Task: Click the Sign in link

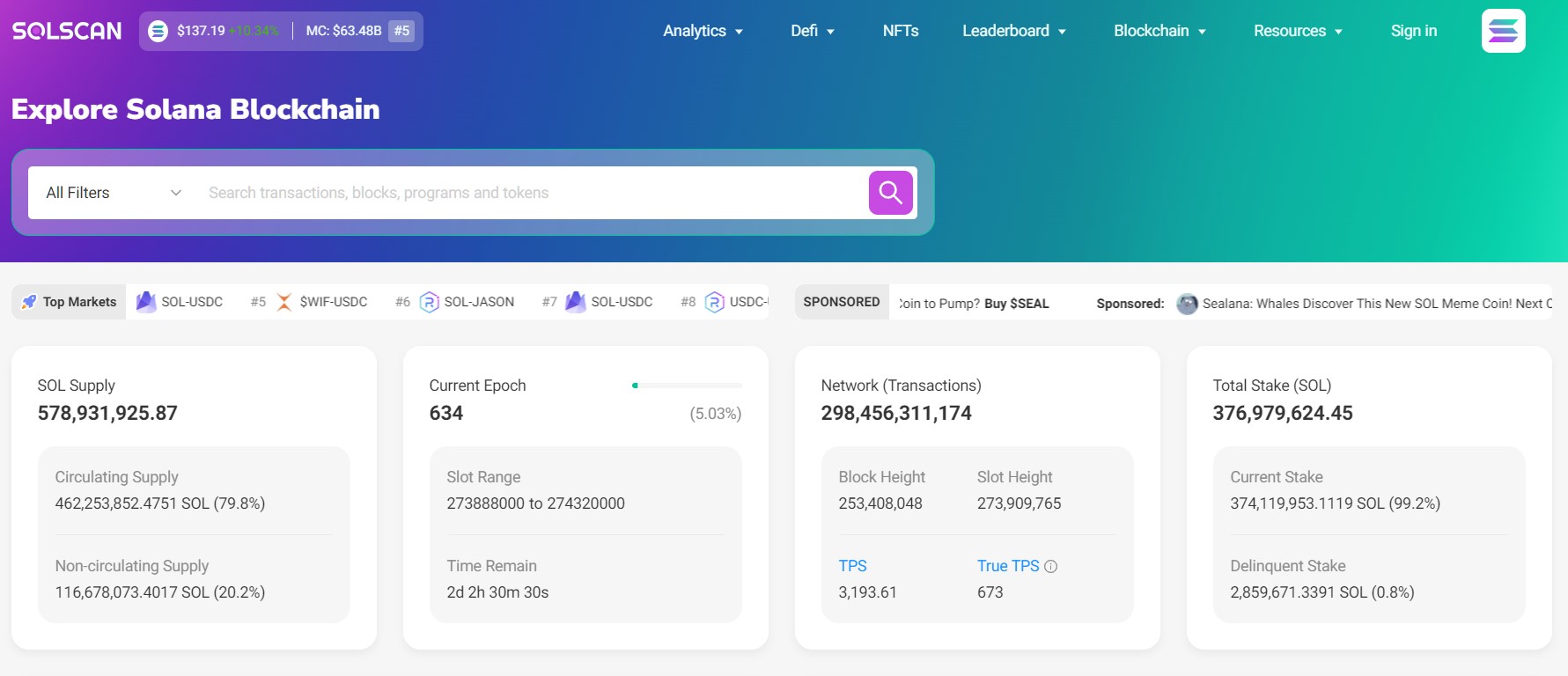Action: 1413,31
